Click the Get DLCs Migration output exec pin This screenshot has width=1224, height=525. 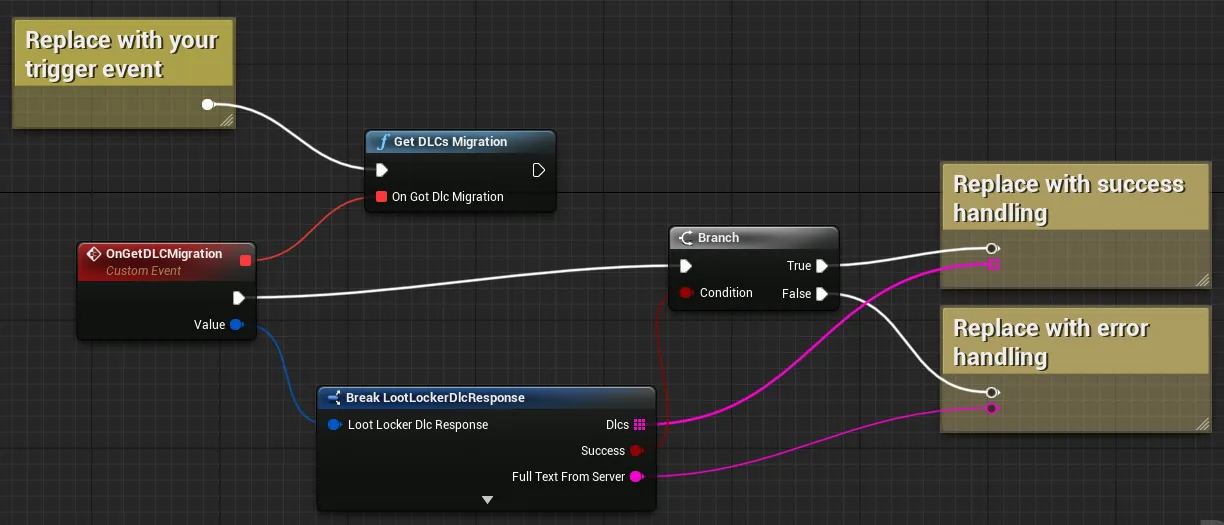[x=539, y=170]
